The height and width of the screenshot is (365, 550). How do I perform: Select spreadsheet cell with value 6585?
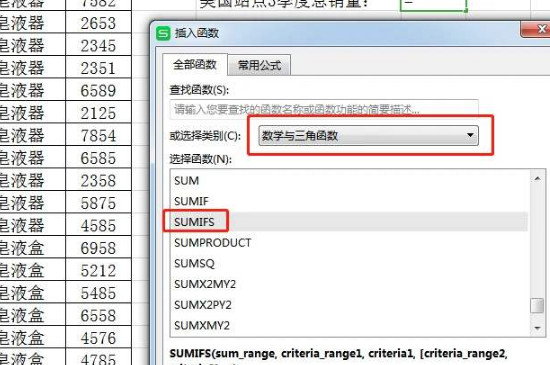(x=98, y=157)
